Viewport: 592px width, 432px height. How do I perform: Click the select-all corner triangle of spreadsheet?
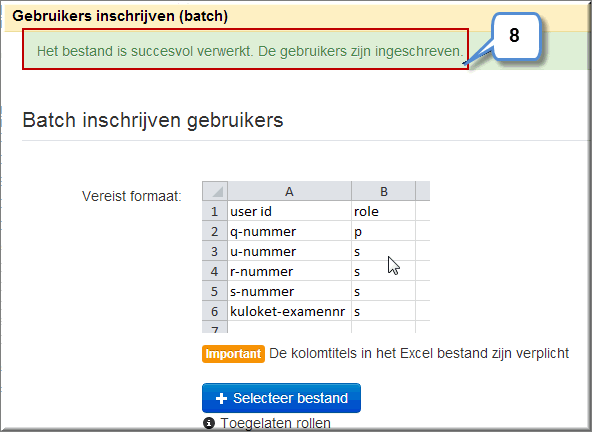pyautogui.click(x=215, y=191)
